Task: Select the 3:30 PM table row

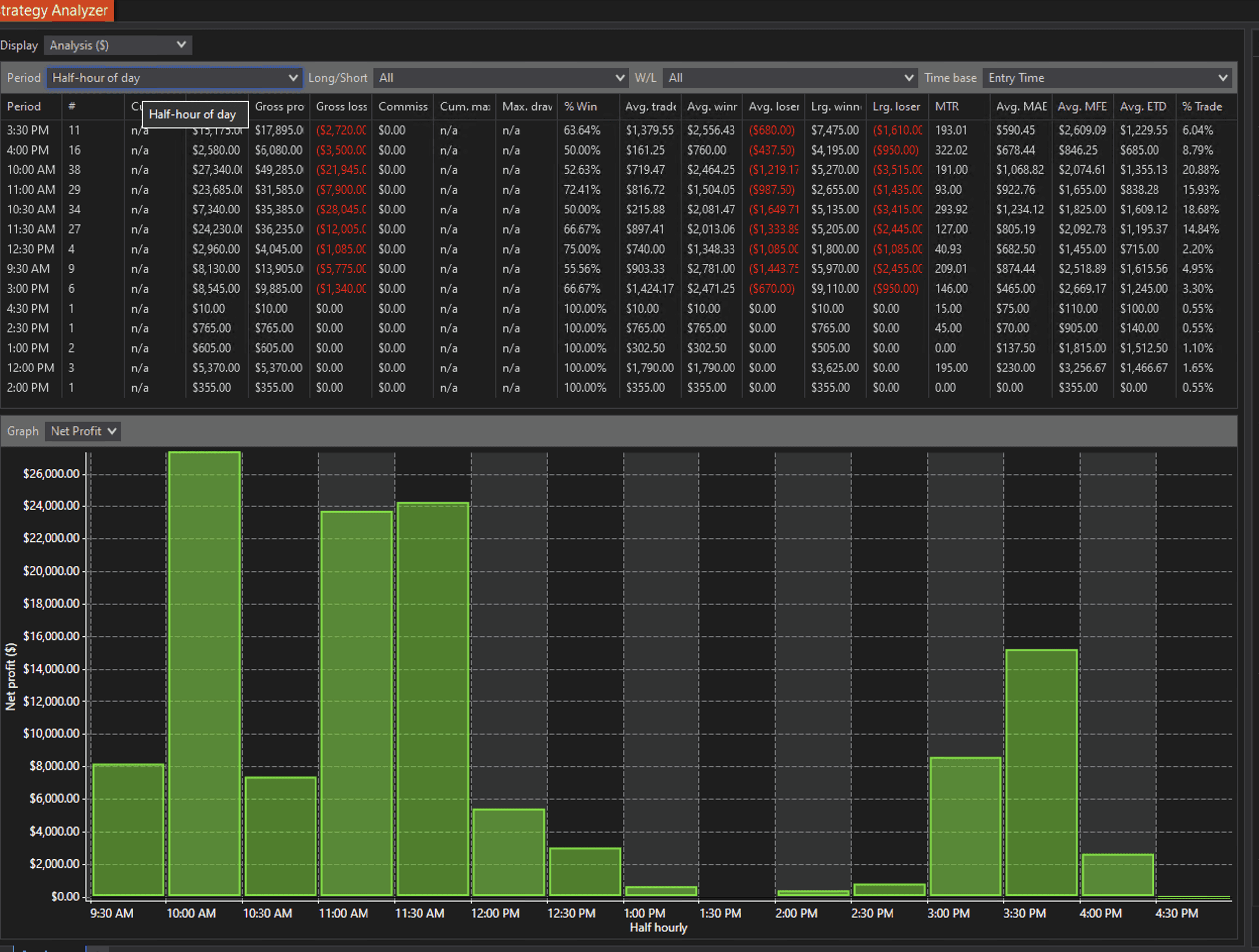Action: click(28, 130)
